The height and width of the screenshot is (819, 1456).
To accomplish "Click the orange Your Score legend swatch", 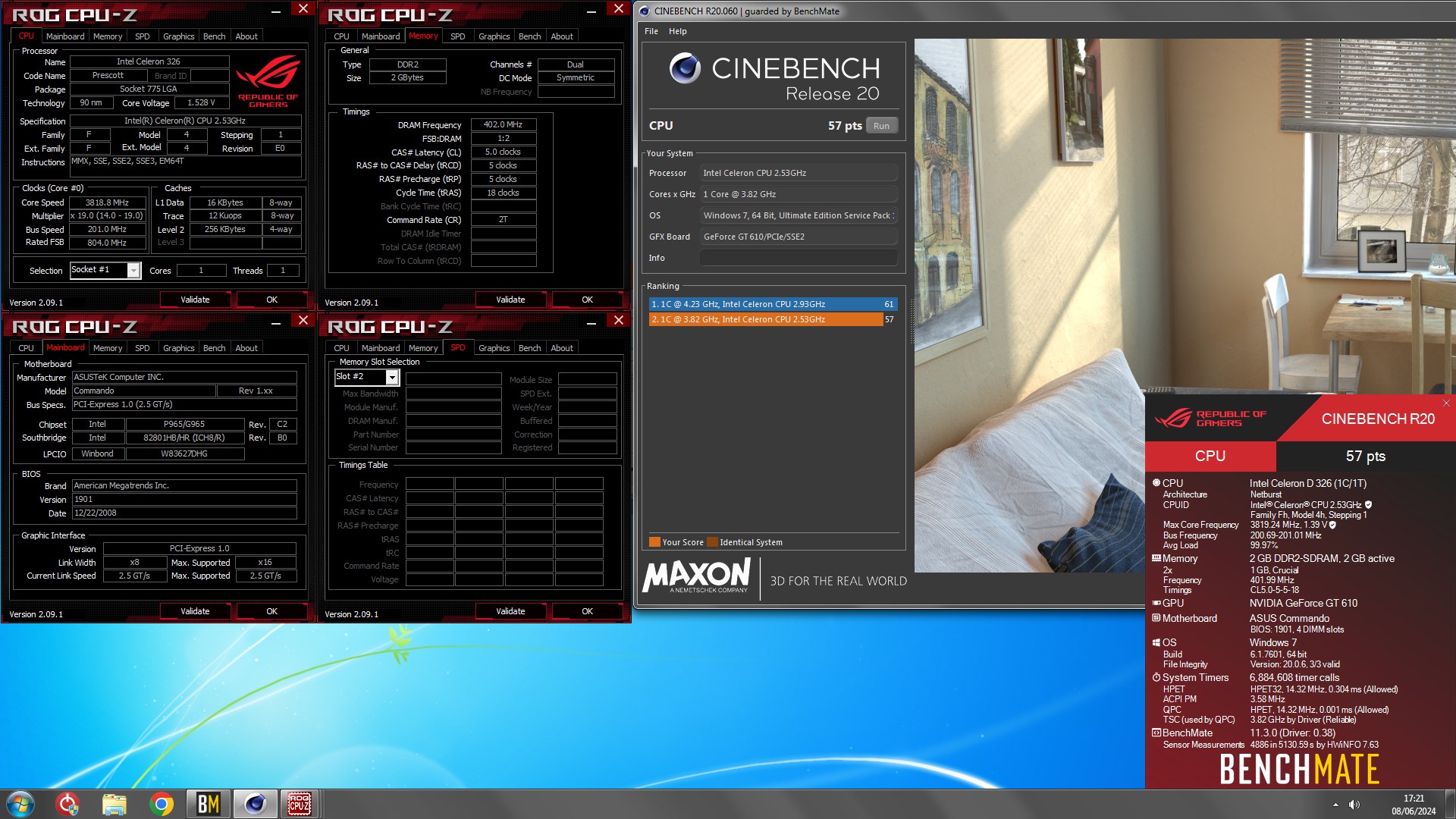I will click(x=654, y=542).
